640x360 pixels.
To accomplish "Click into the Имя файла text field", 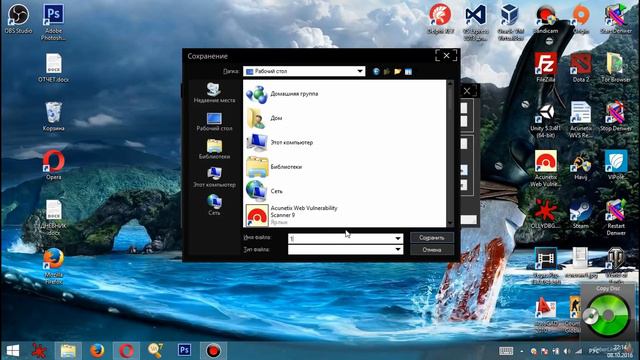I will click(341, 238).
